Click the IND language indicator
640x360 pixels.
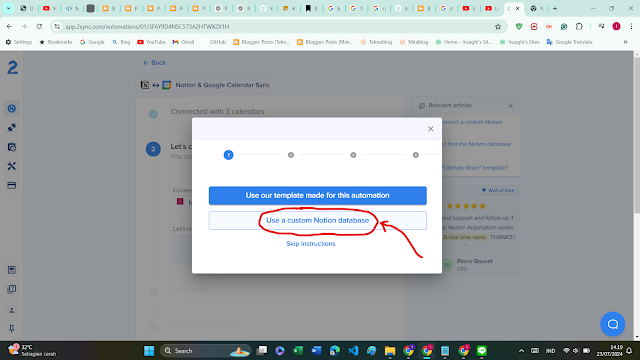coord(550,351)
